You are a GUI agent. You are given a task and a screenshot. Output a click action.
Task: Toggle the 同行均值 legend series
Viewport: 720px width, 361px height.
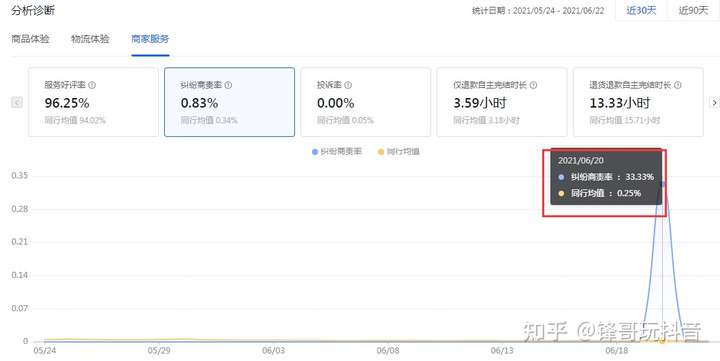[399, 152]
